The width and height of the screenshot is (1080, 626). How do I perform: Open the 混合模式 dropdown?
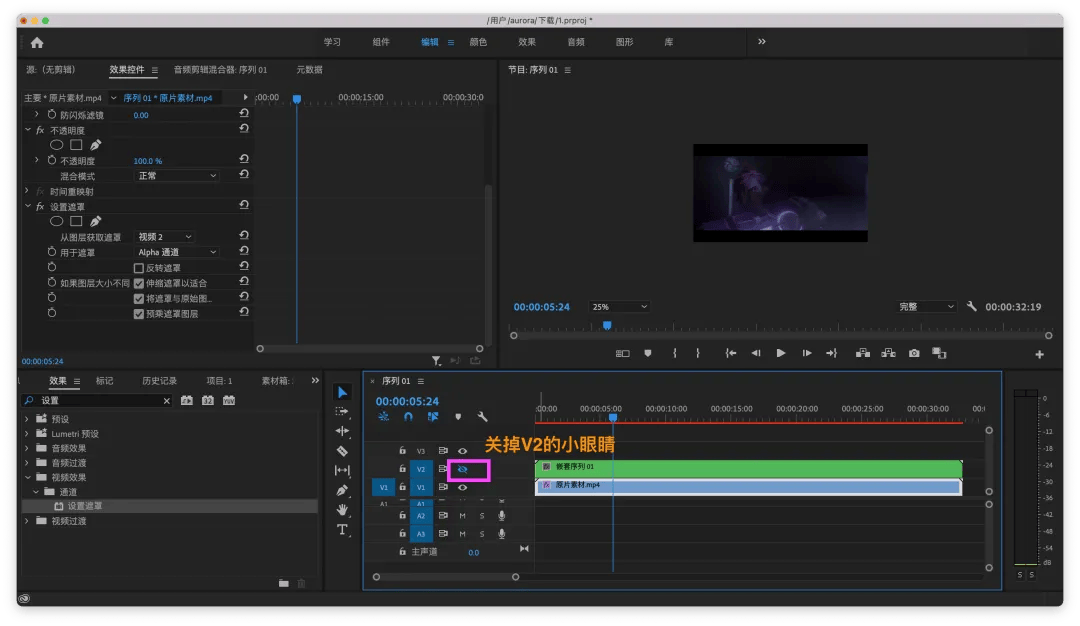177,176
